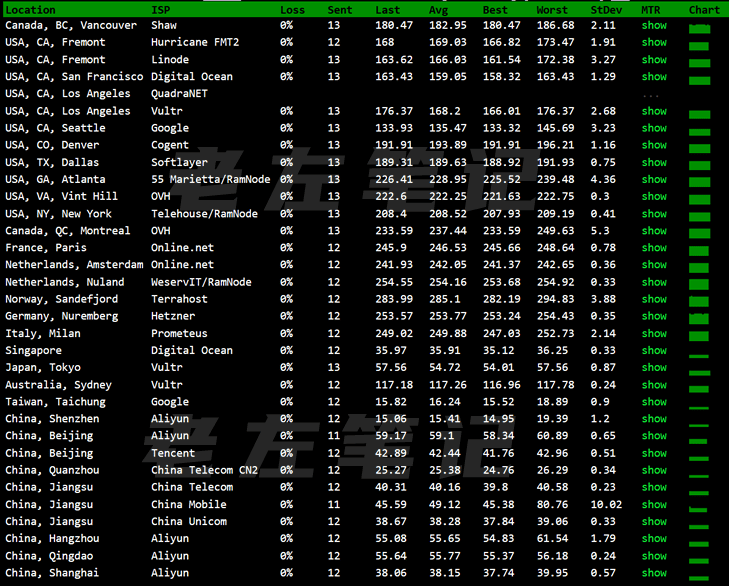Screen dimensions: 729x586
Task: Click the Avg column header
Action: [438, 10]
